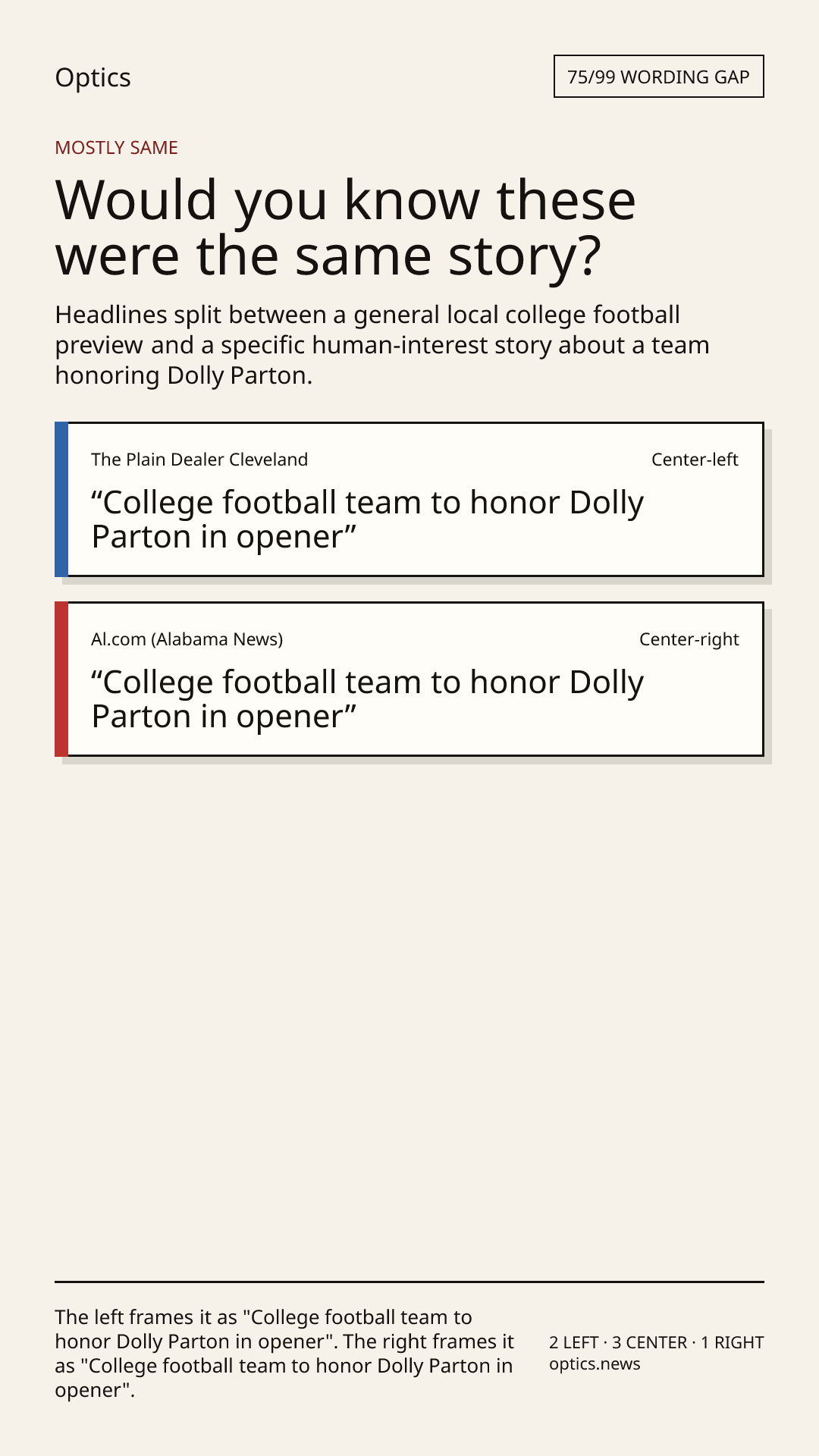Open the optics.news link
Screen dimensions: 819x1456
click(x=595, y=1364)
